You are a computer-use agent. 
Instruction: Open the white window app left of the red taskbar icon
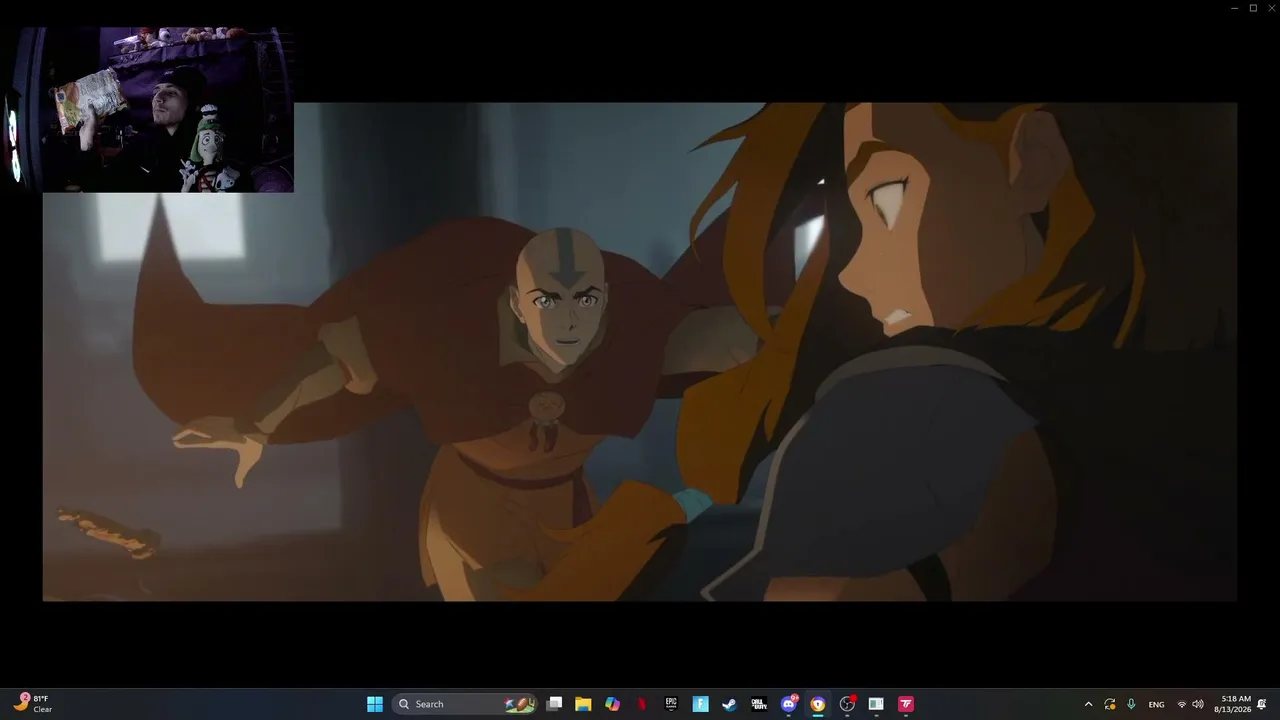tap(876, 704)
